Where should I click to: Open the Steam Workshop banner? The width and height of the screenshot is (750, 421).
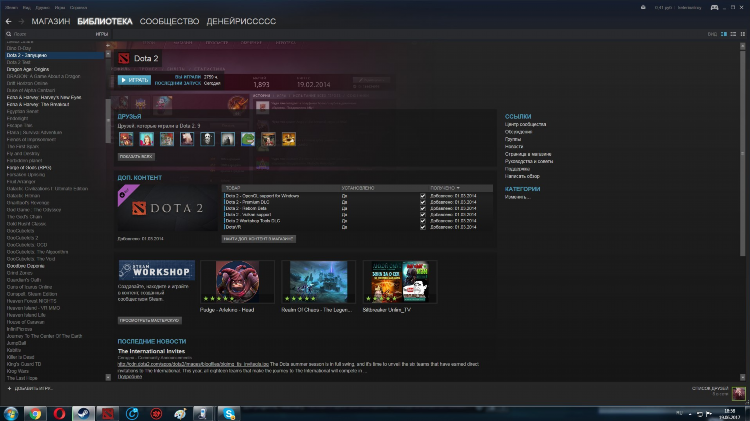tap(157, 271)
